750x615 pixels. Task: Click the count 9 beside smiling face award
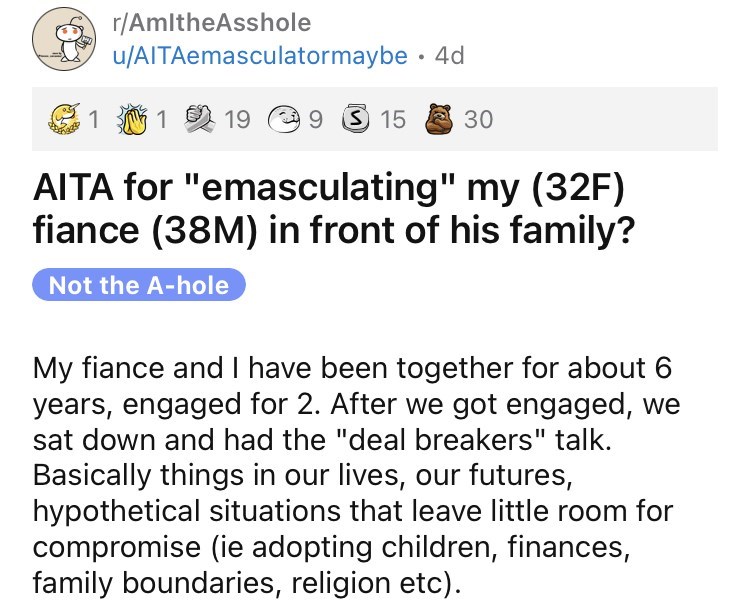click(x=316, y=120)
